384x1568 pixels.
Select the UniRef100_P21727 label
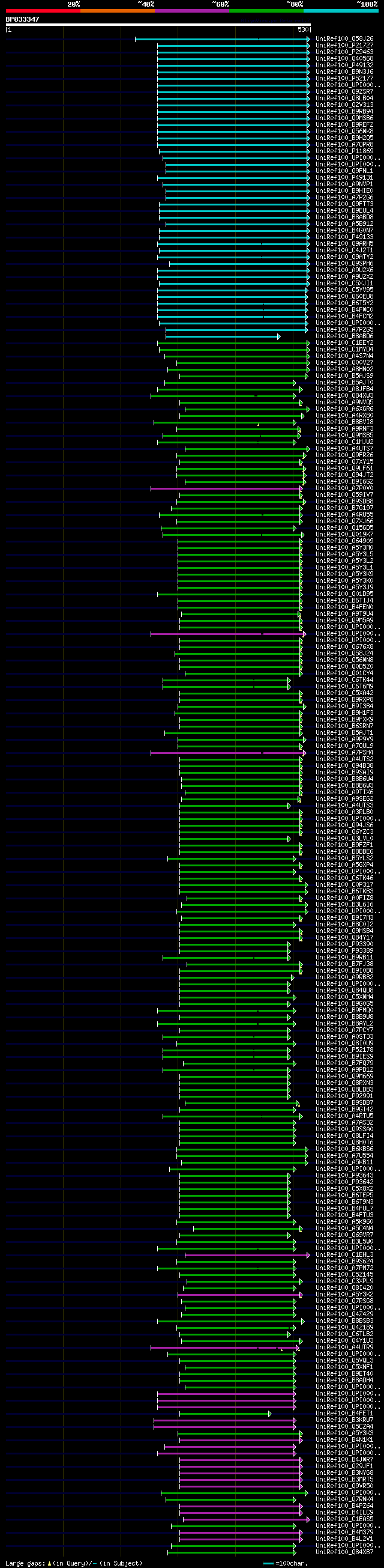[344, 46]
